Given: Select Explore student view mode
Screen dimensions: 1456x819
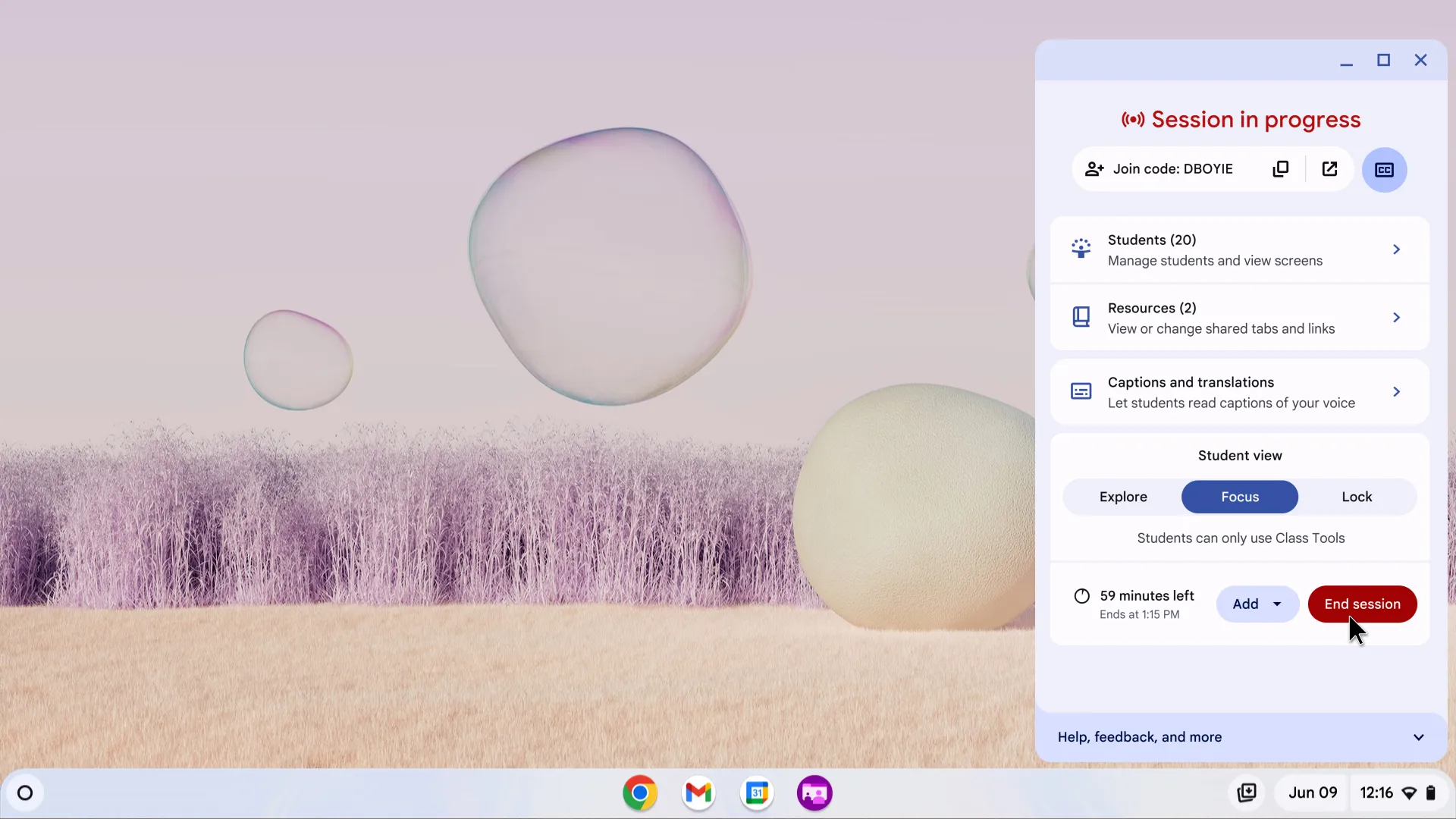Looking at the screenshot, I should point(1123,497).
